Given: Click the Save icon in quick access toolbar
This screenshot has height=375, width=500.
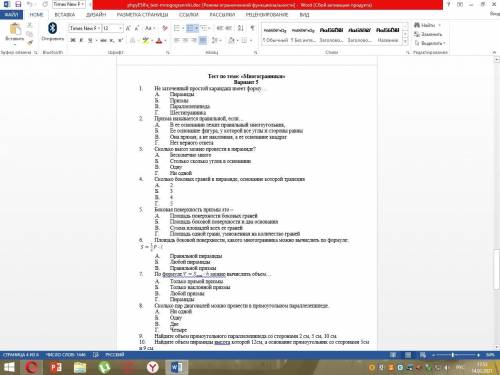Looking at the screenshot, I should coord(18,4).
